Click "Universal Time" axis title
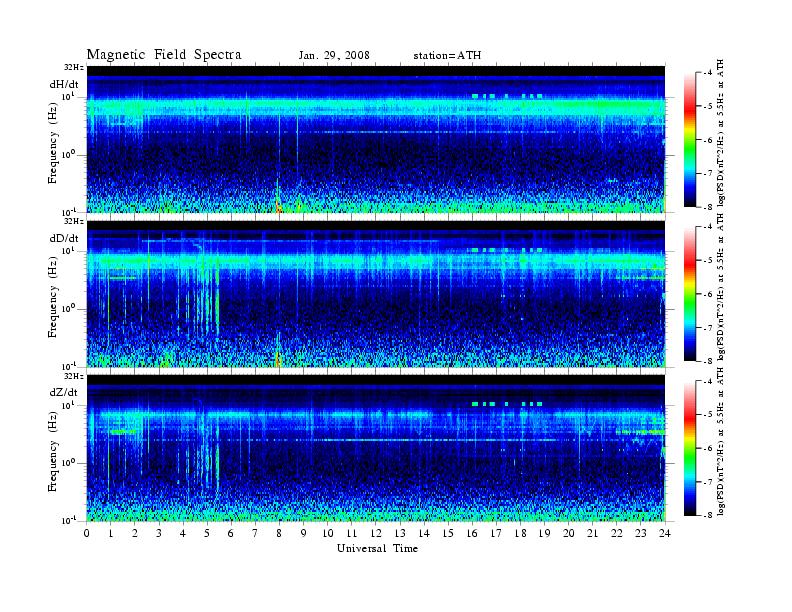This screenshot has height=612, width=792. point(377,548)
